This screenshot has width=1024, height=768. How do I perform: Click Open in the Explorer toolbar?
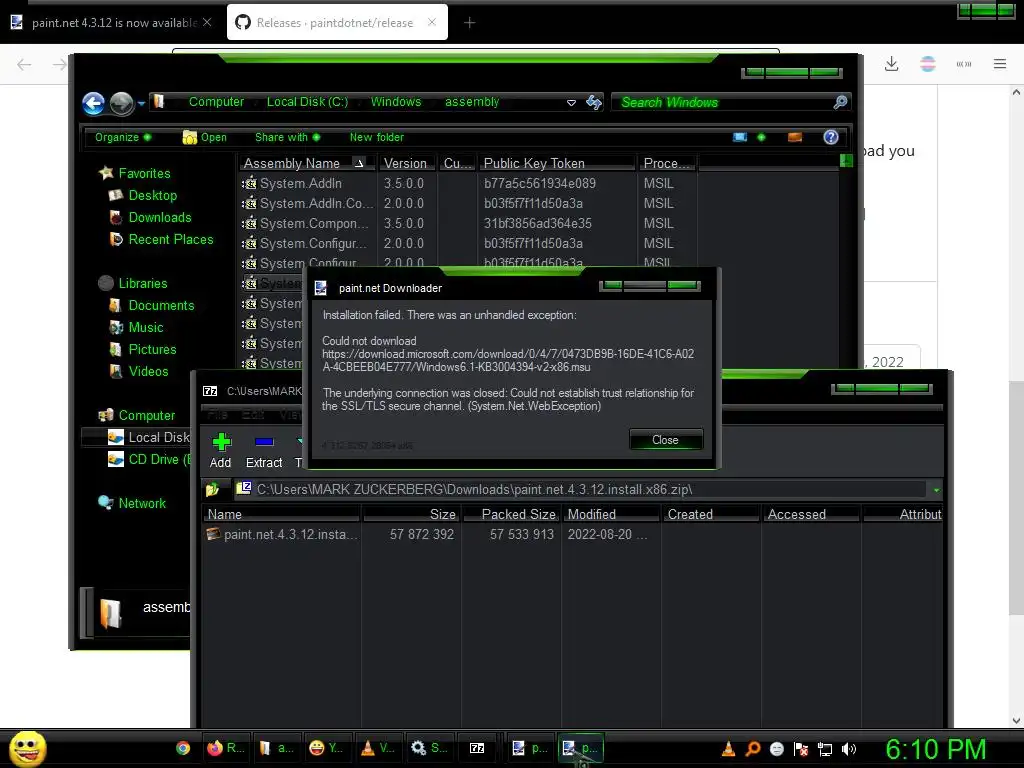205,137
